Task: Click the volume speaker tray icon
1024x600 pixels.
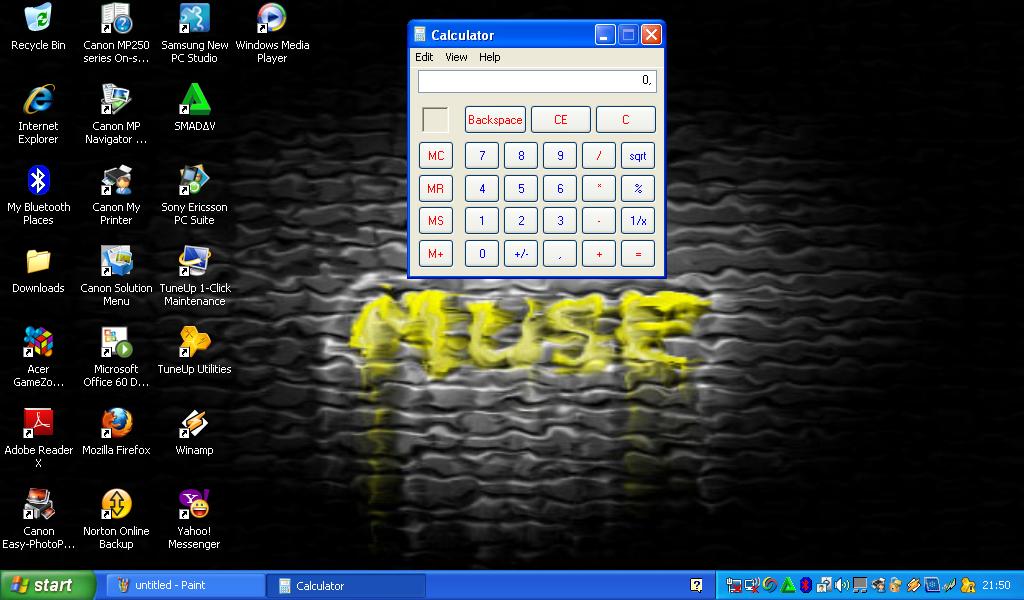Action: click(x=840, y=584)
